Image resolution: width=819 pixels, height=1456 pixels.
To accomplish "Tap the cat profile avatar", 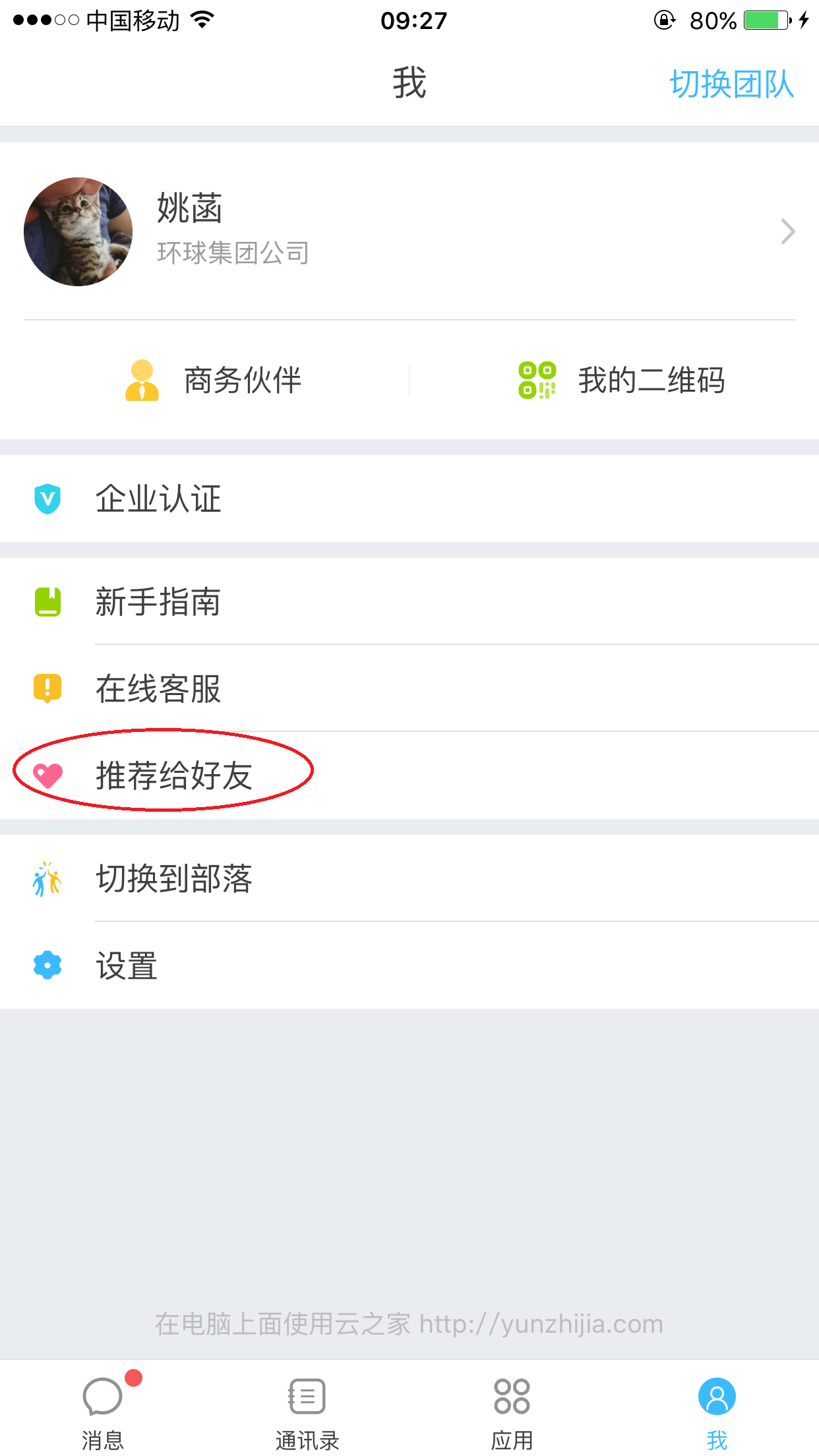I will click(78, 231).
